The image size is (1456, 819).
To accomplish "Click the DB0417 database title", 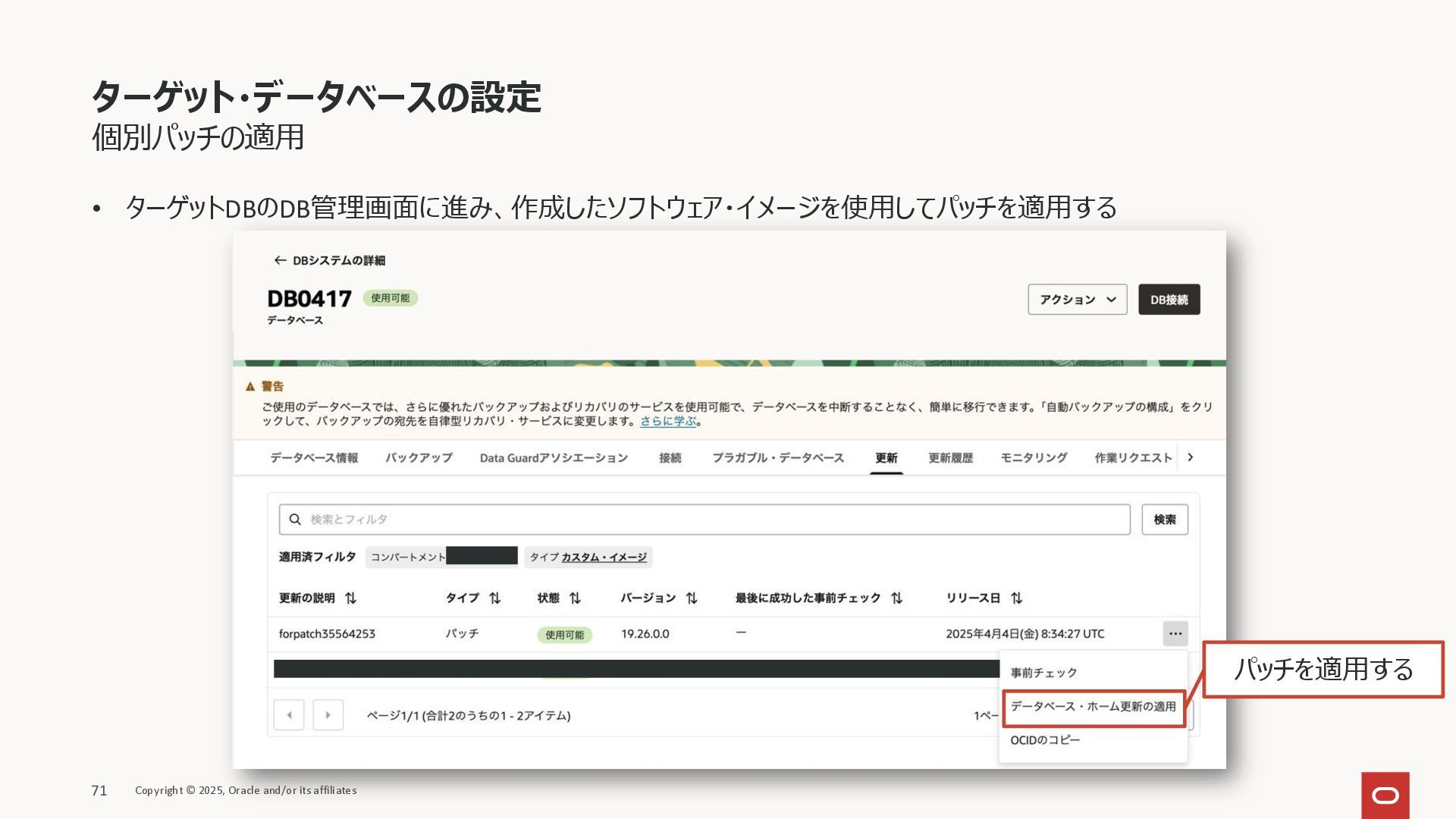I will pos(309,299).
